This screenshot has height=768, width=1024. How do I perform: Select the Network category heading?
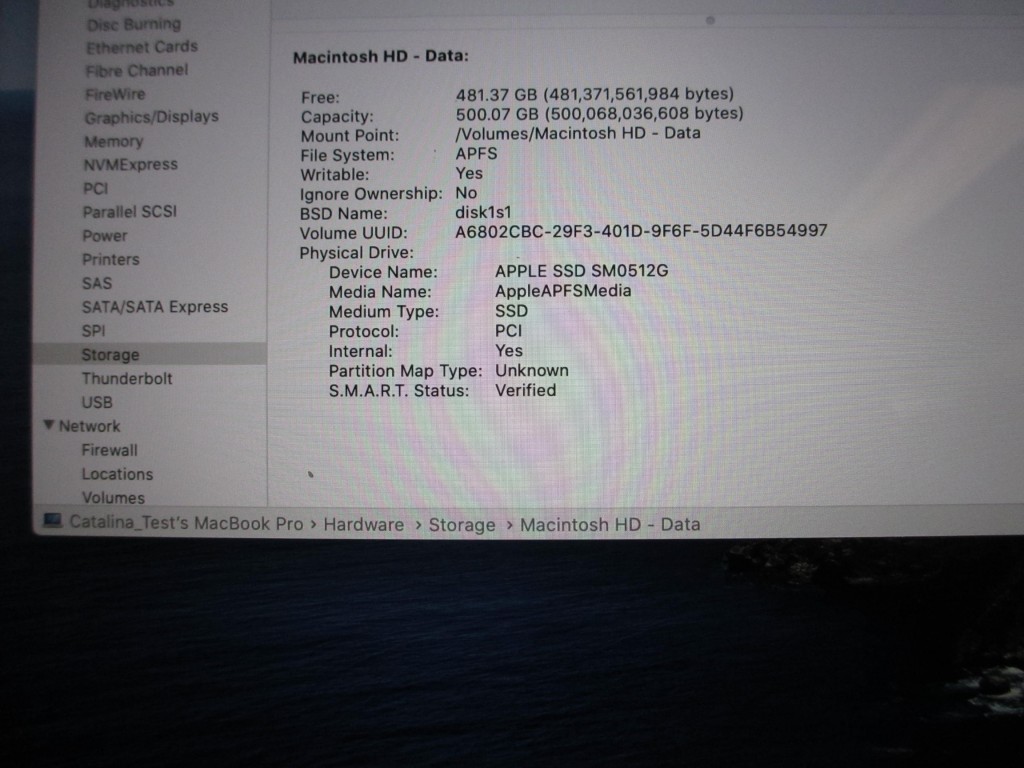tap(89, 426)
